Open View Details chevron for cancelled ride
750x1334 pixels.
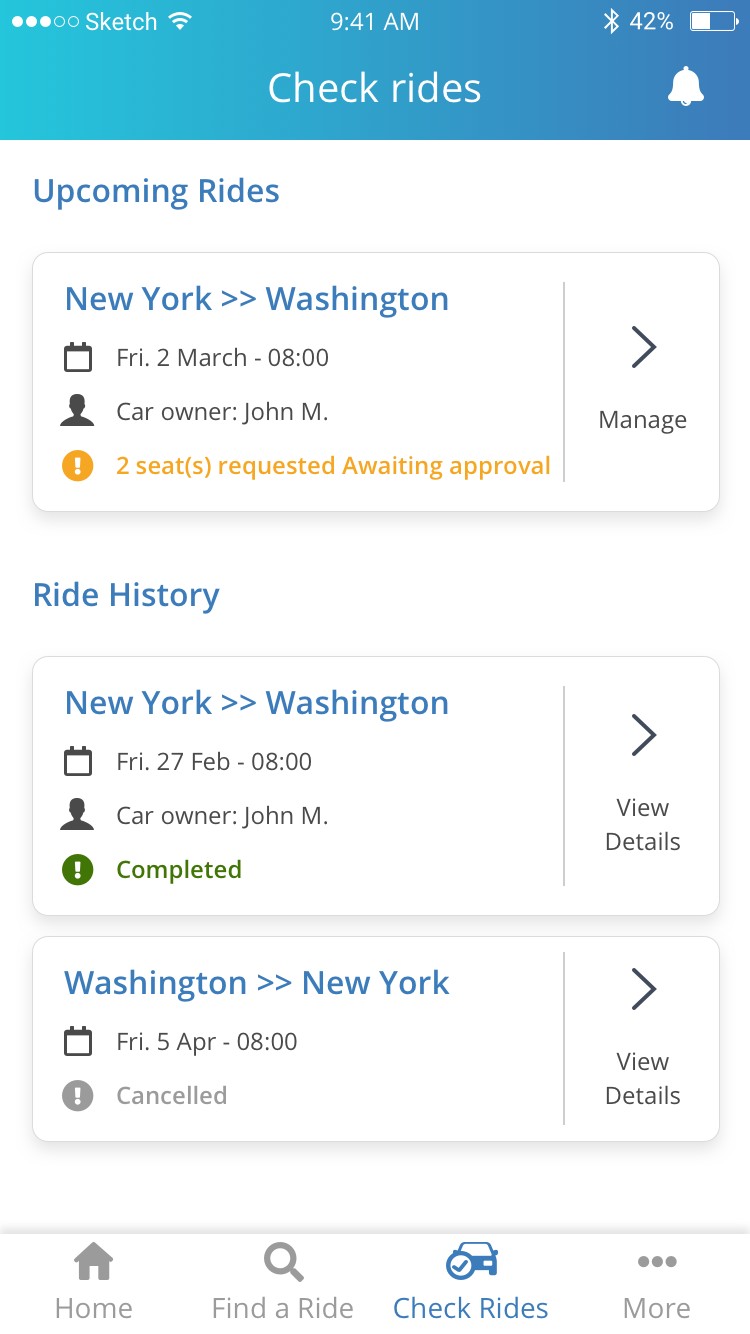pyautogui.click(x=643, y=989)
